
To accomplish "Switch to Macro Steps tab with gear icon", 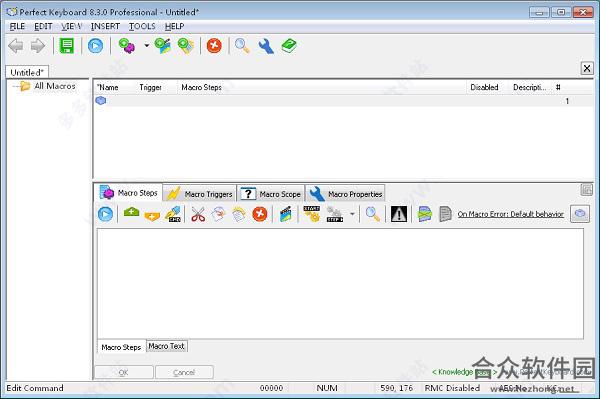I will pos(128,193).
